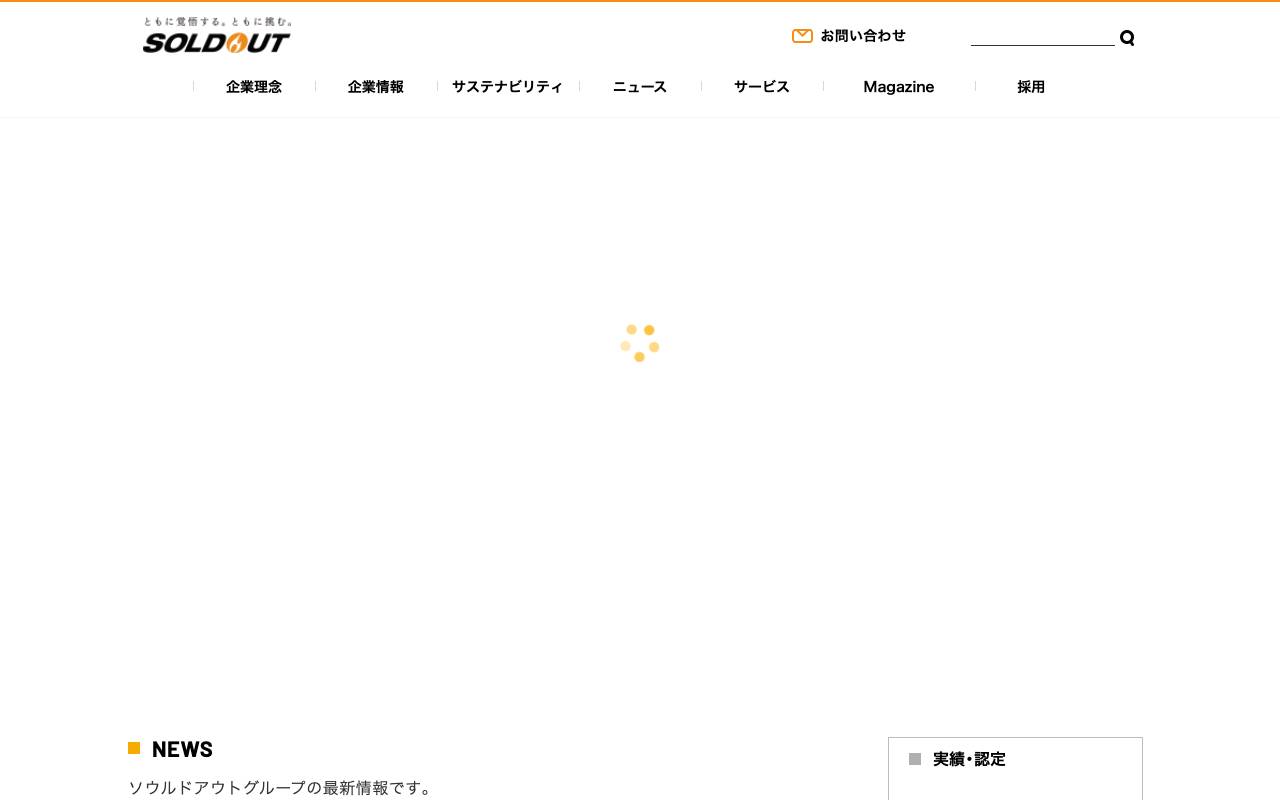
Task: Open the サービス navigation item
Action: pos(762,87)
